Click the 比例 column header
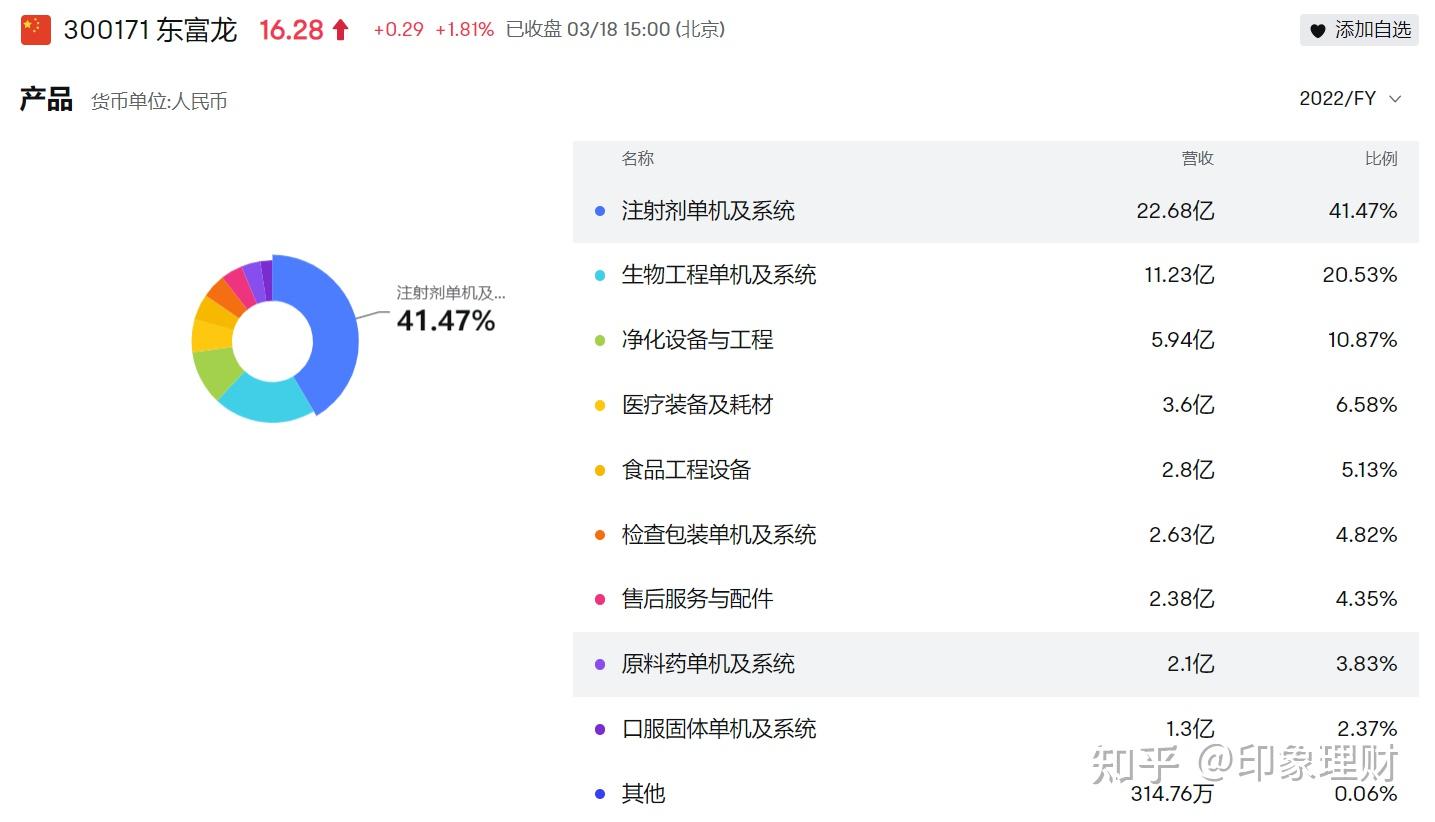 (x=1381, y=158)
